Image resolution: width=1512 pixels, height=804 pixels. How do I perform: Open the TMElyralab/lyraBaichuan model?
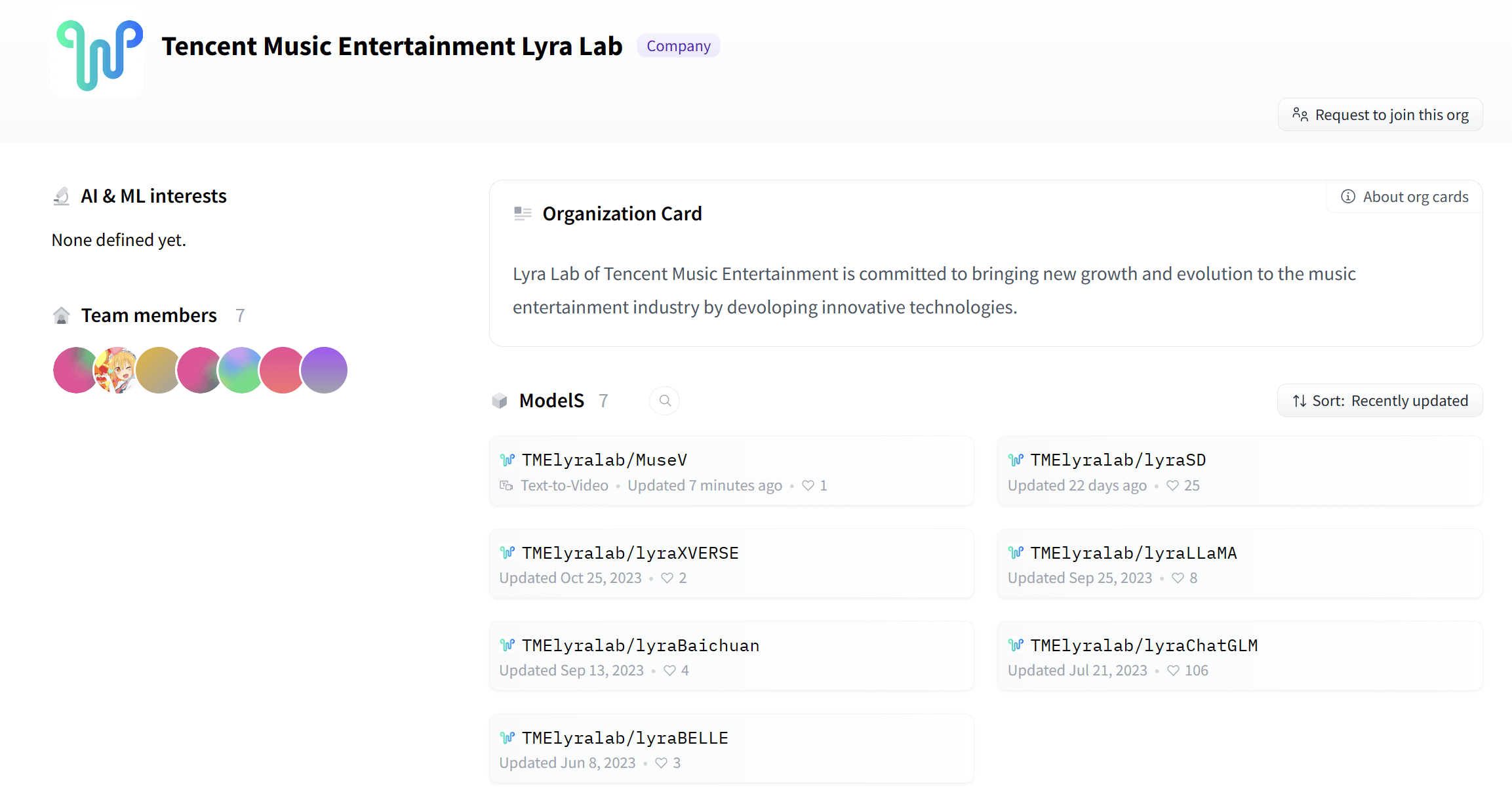640,646
